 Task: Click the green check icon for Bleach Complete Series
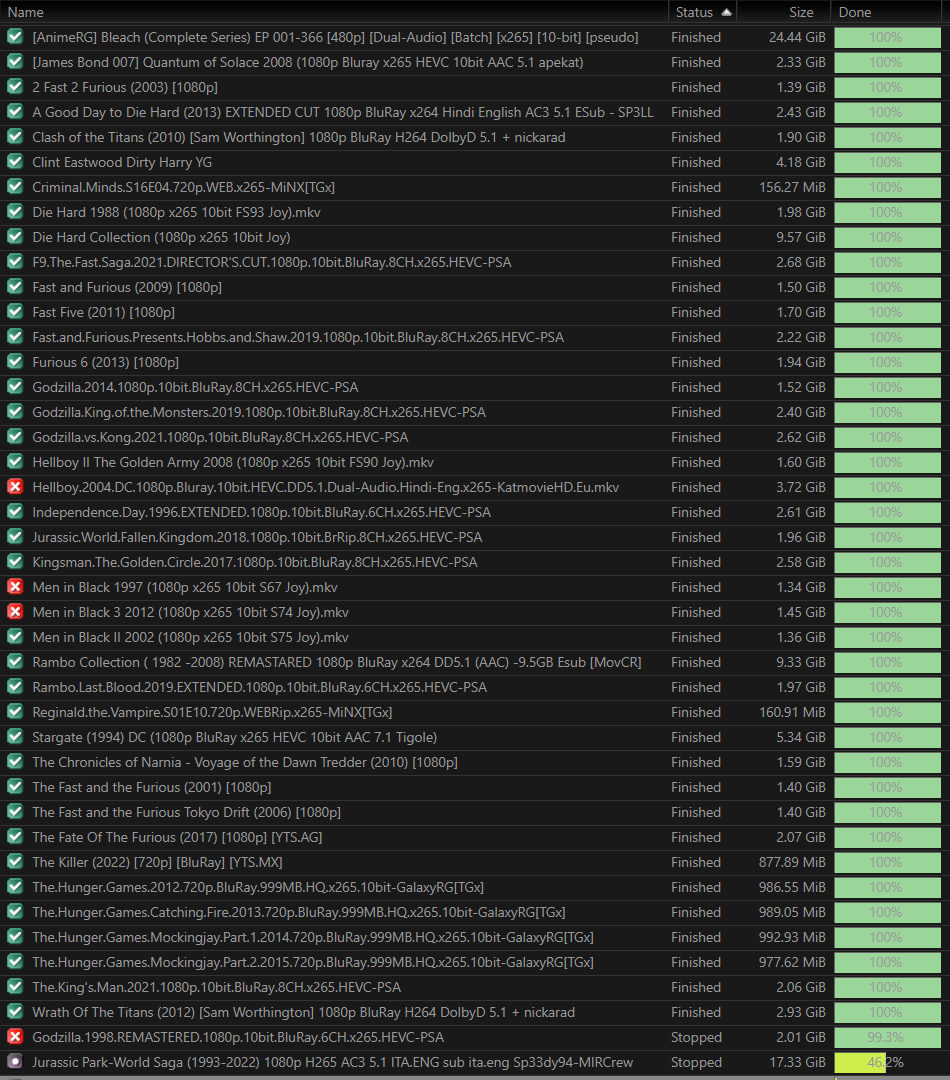pyautogui.click(x=14, y=37)
